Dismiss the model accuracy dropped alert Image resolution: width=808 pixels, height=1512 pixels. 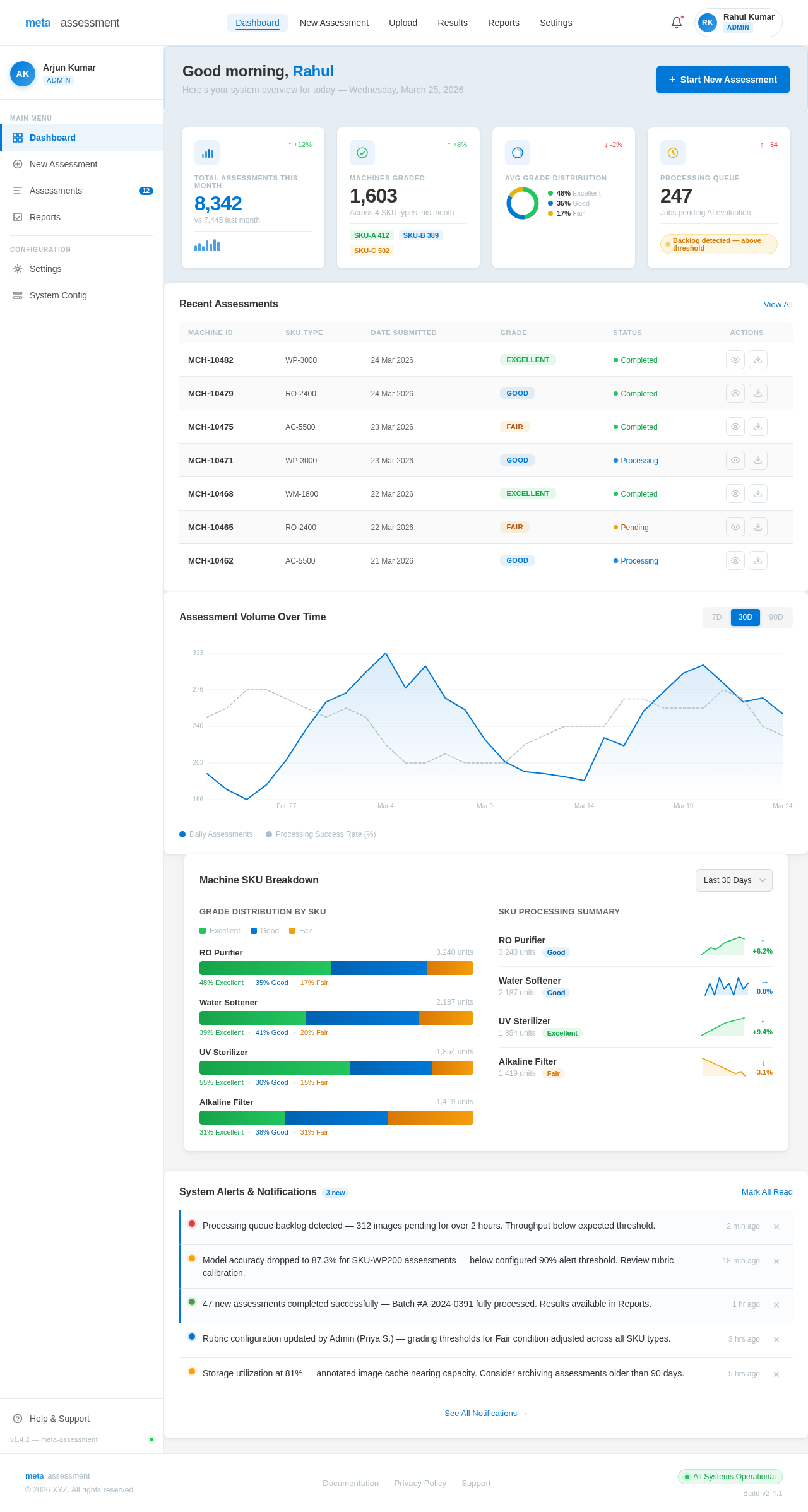click(x=776, y=1261)
